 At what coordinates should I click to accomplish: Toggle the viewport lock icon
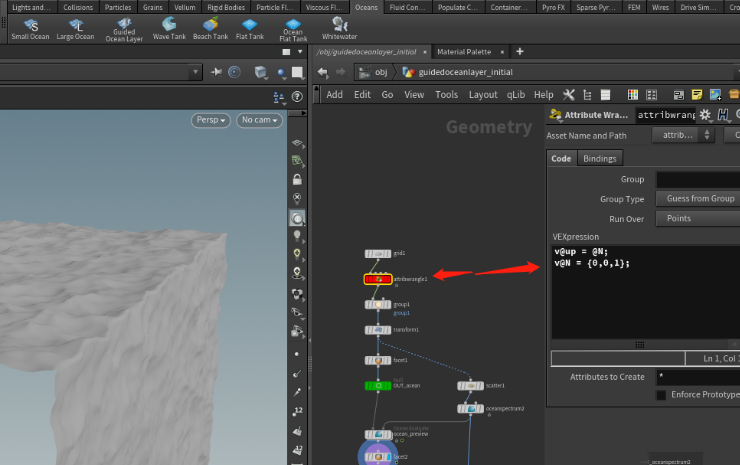tap(297, 179)
